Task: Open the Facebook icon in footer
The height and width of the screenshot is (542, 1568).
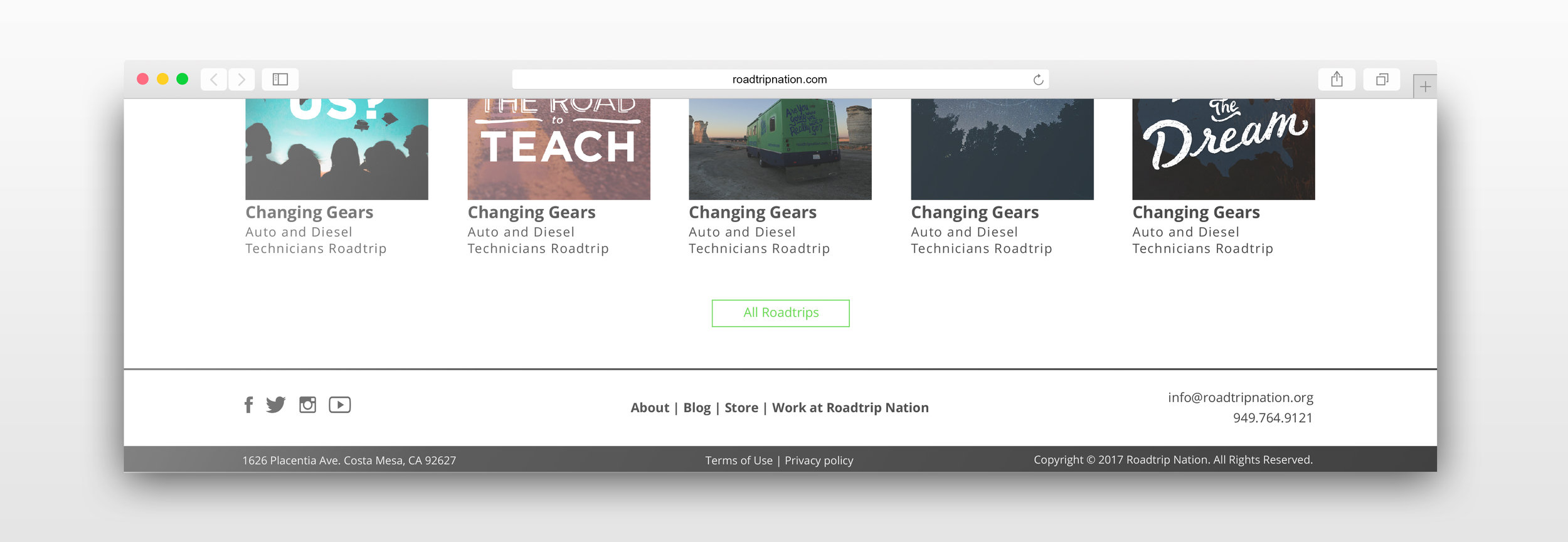Action: (x=249, y=405)
